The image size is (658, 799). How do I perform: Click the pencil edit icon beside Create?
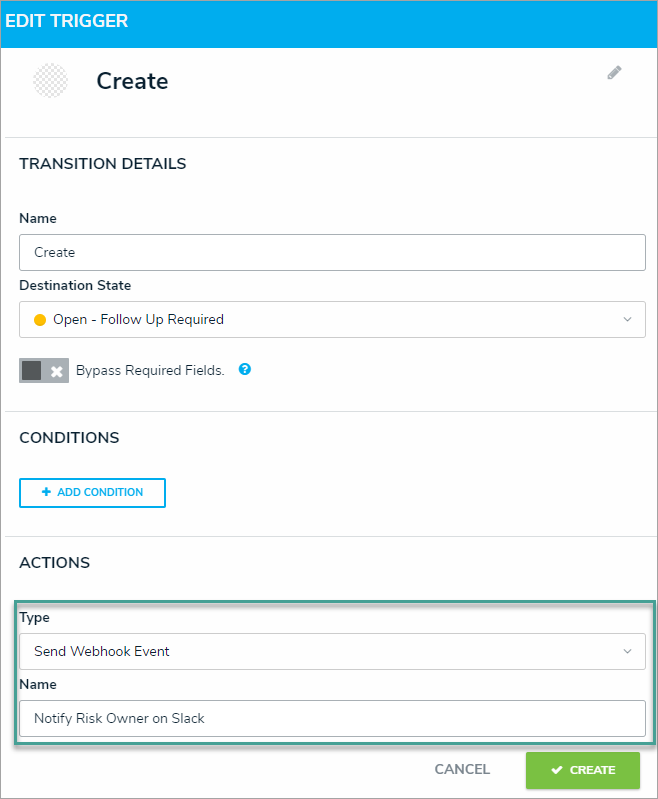pos(614,73)
